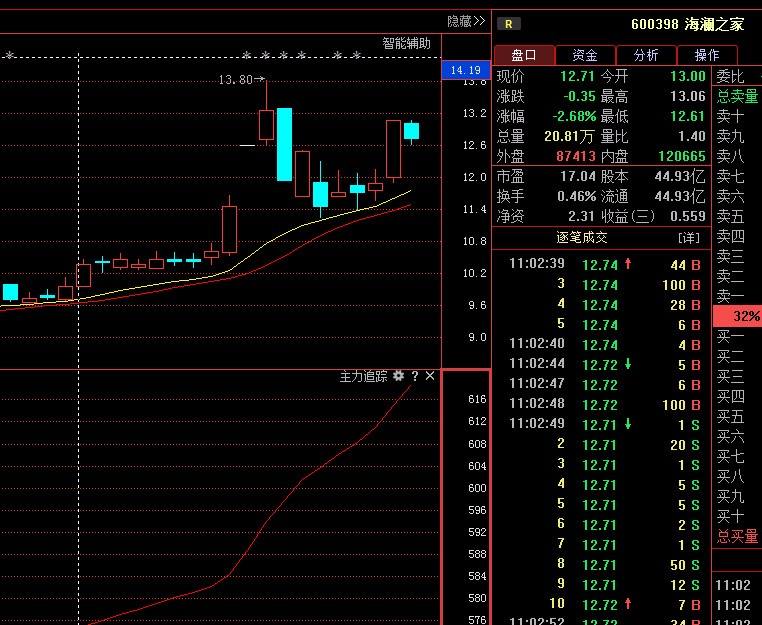This screenshot has width=762, height=625.
Task: Click green down arrow on 11:02:44 trade
Action: (628, 364)
